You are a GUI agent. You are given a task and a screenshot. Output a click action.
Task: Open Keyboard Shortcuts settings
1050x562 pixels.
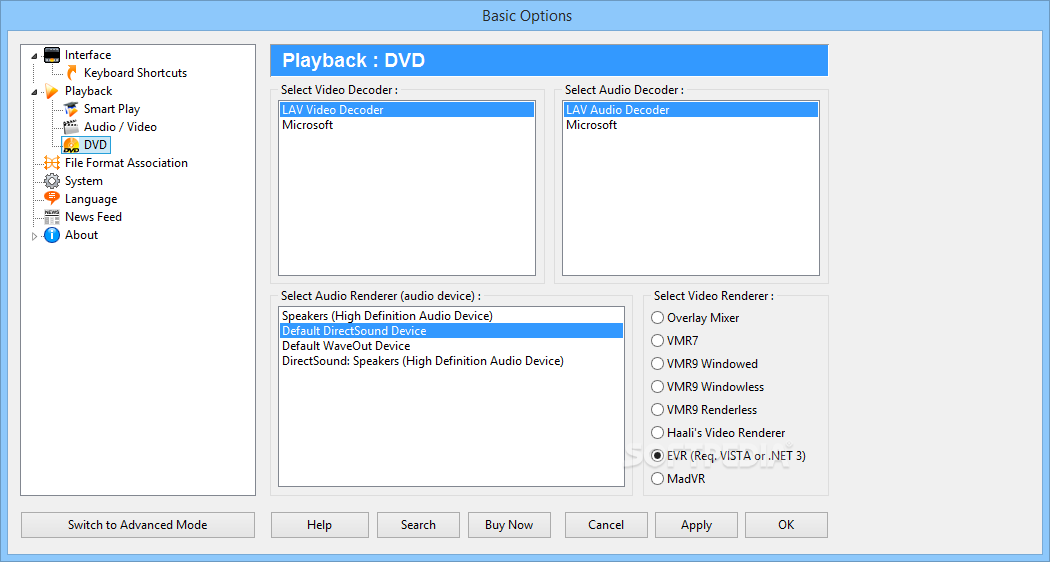tap(135, 73)
